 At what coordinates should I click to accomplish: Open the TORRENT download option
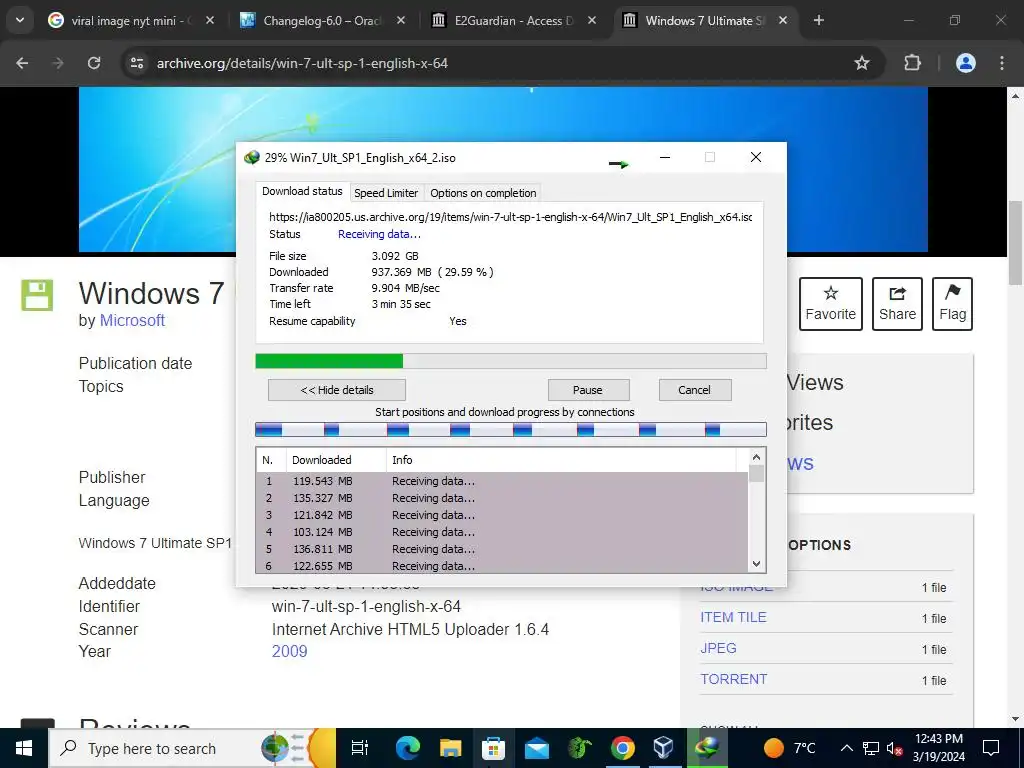tap(733, 679)
